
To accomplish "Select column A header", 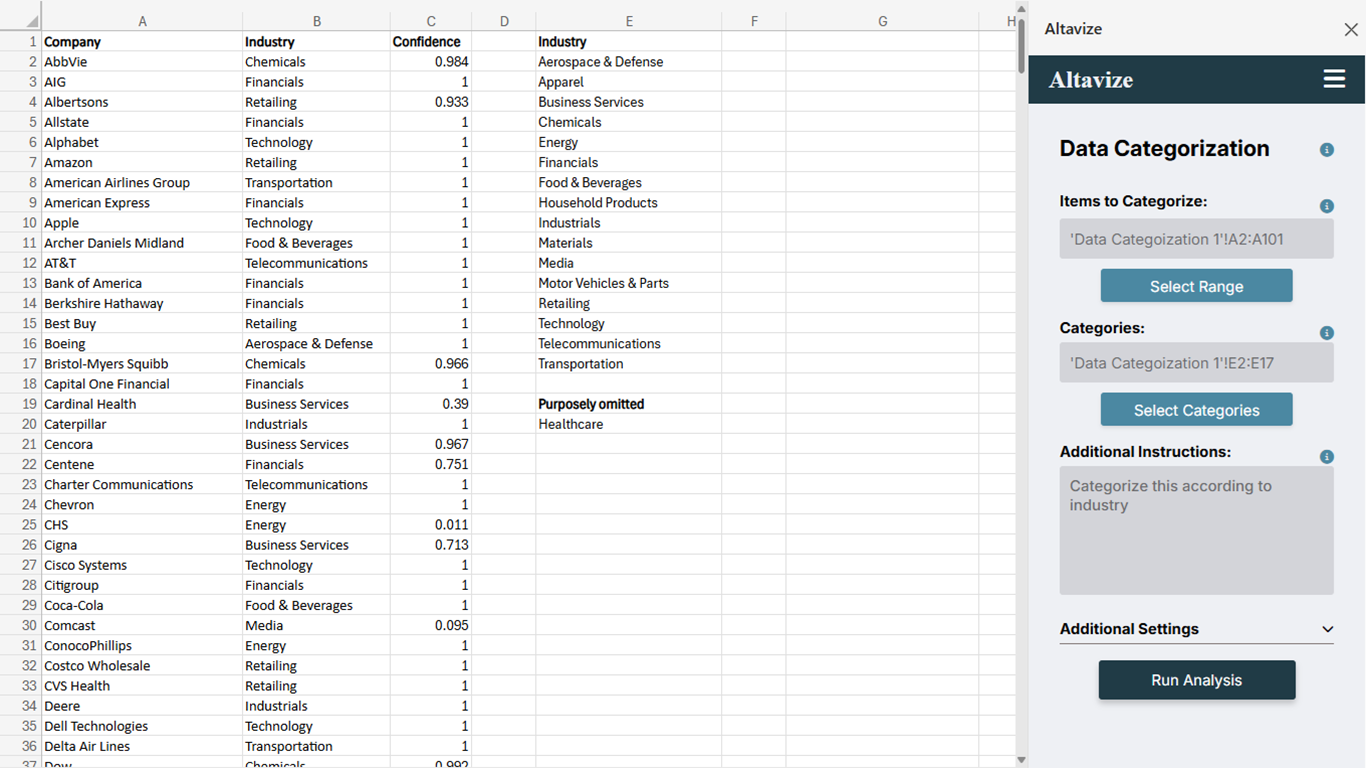I will click(x=142, y=21).
